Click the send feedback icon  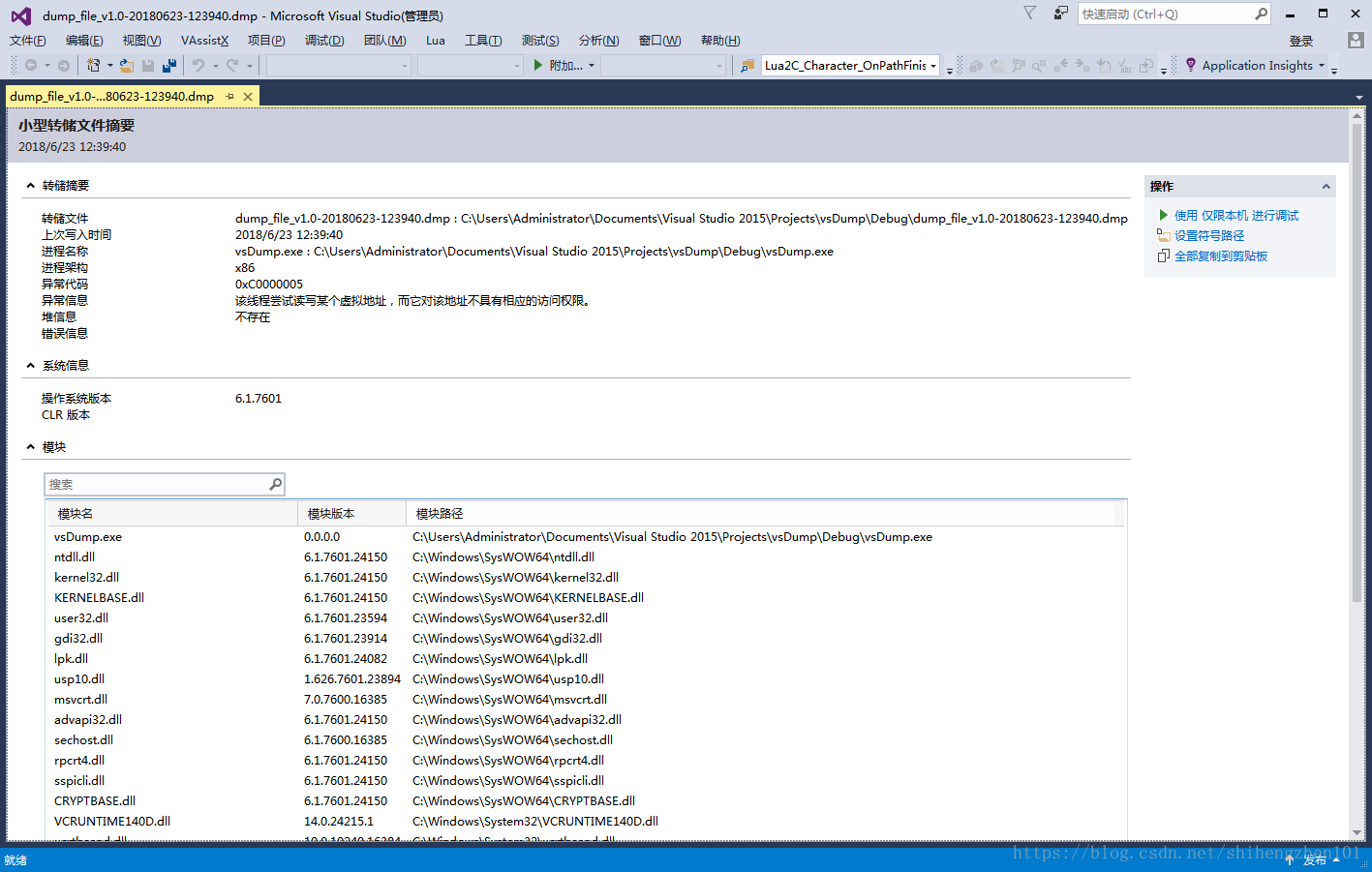[1061, 13]
